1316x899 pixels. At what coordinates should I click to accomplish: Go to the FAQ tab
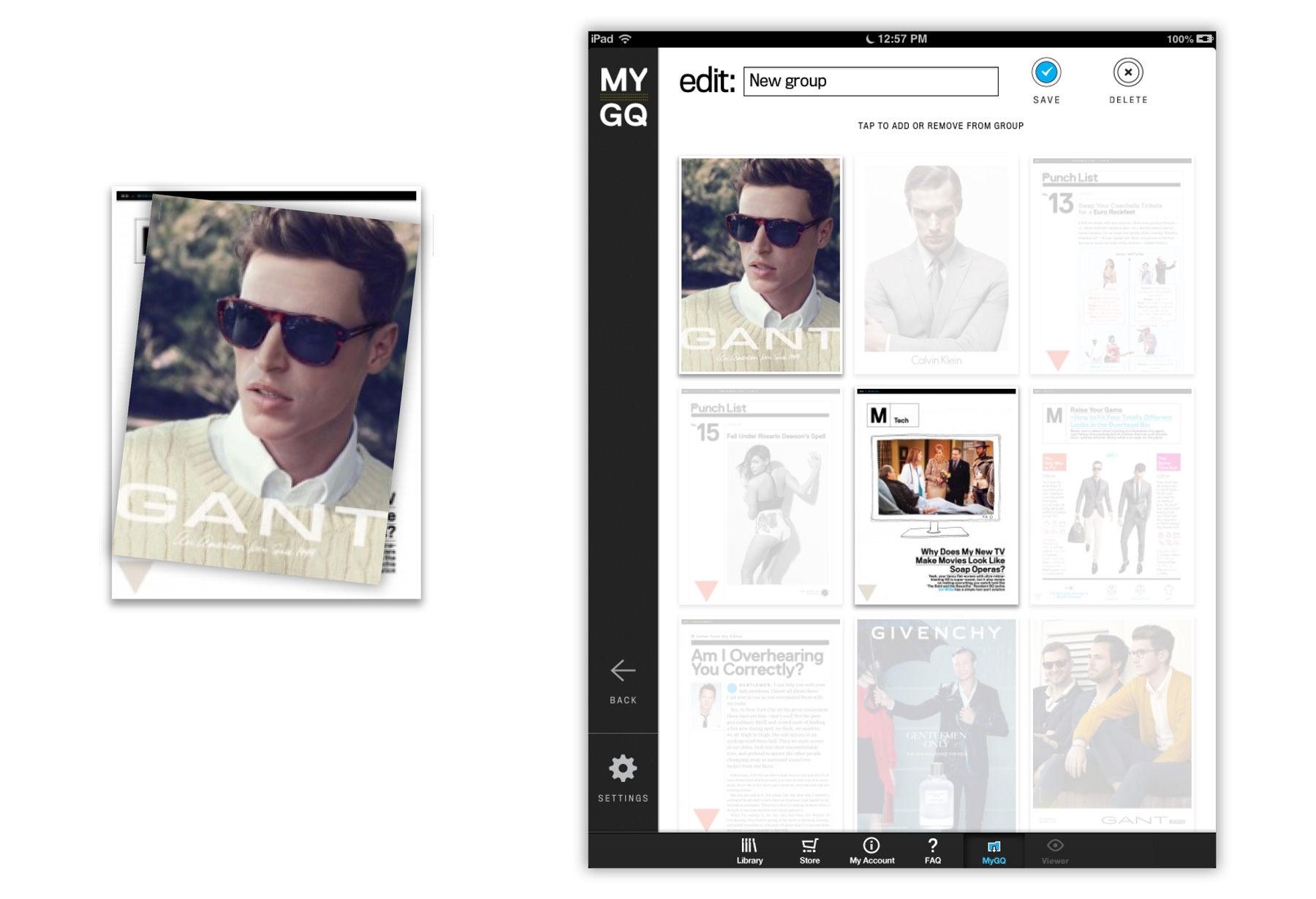pos(932,851)
